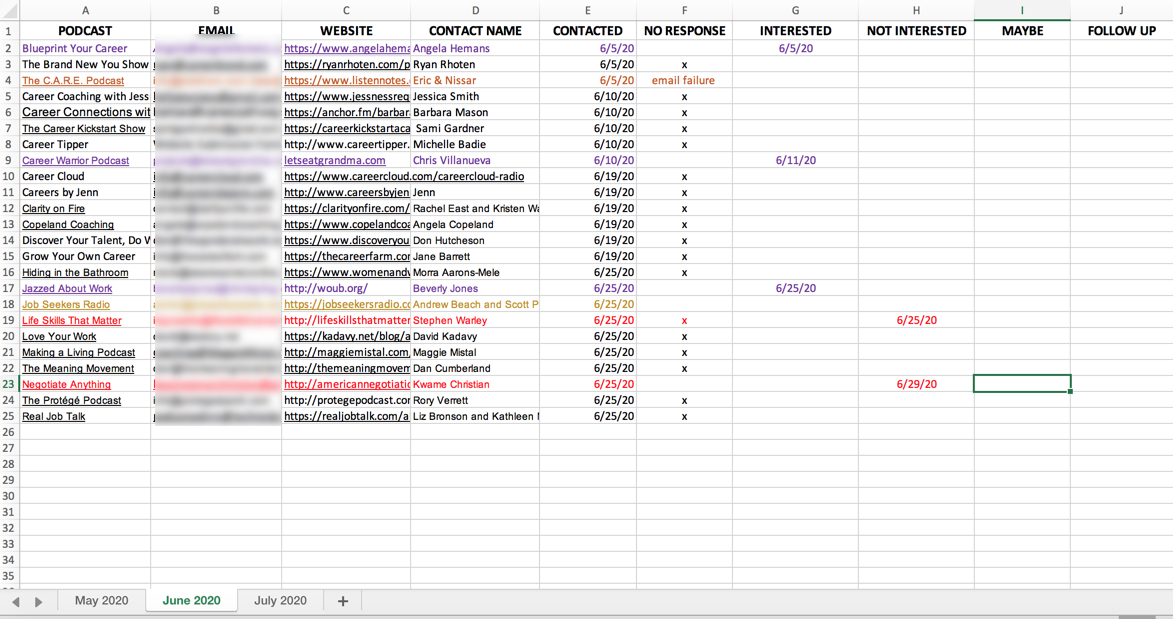
Task: Select the contacted date for Career Warrior Podcast
Action: pos(588,160)
